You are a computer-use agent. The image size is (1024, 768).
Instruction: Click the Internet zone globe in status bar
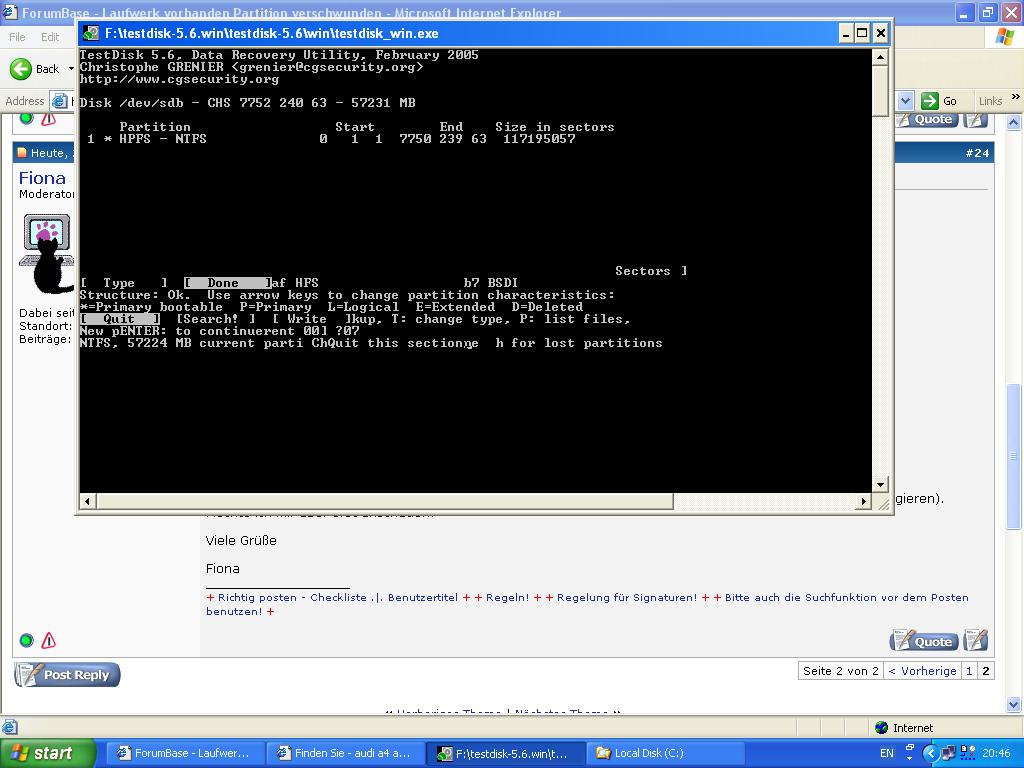pos(882,728)
